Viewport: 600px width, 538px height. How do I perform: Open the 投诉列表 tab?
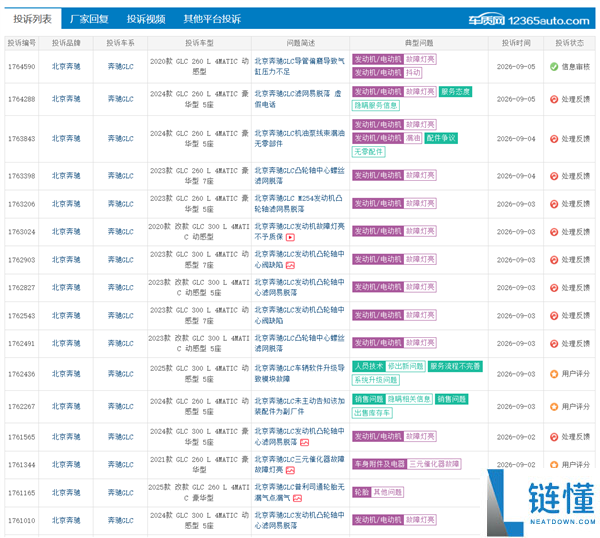pyautogui.click(x=33, y=19)
